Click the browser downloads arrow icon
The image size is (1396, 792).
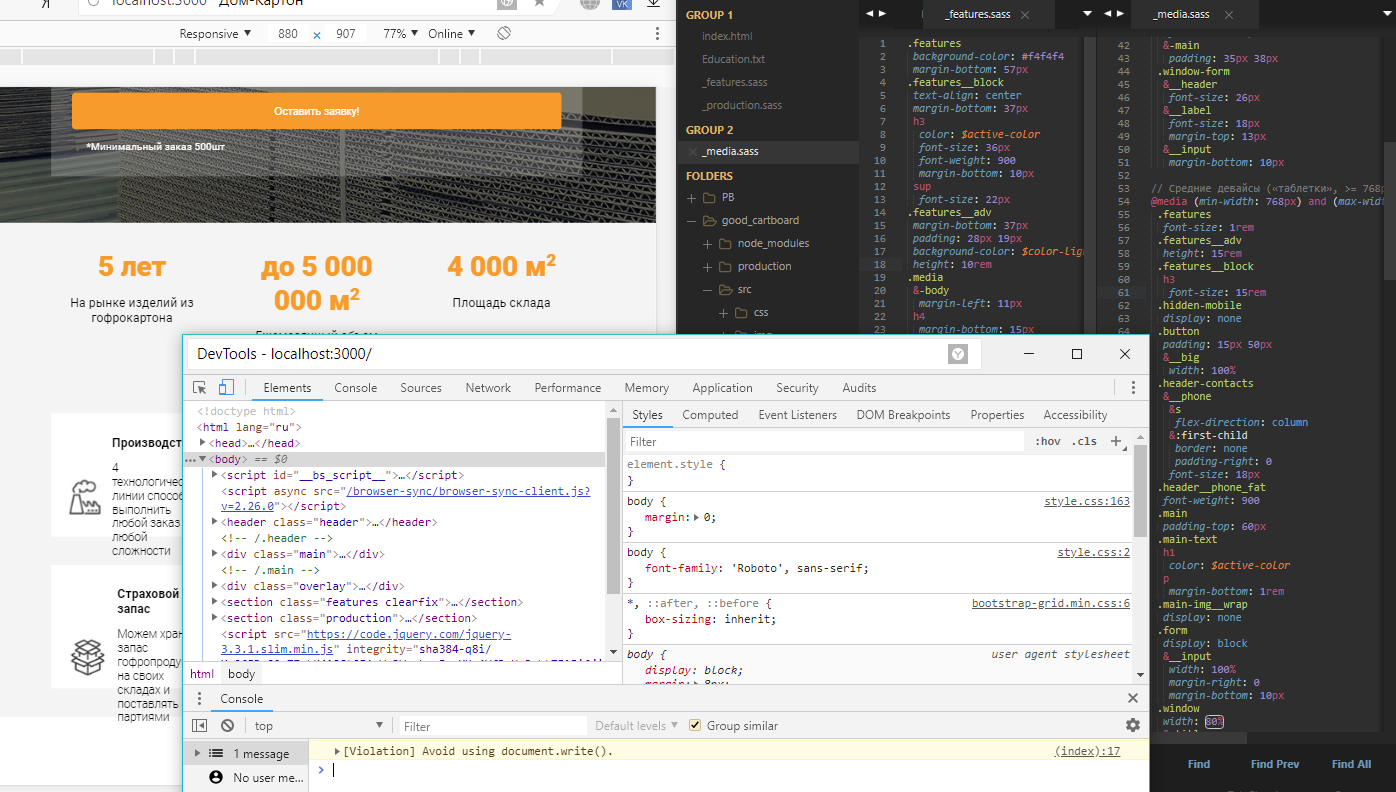[x=653, y=4]
